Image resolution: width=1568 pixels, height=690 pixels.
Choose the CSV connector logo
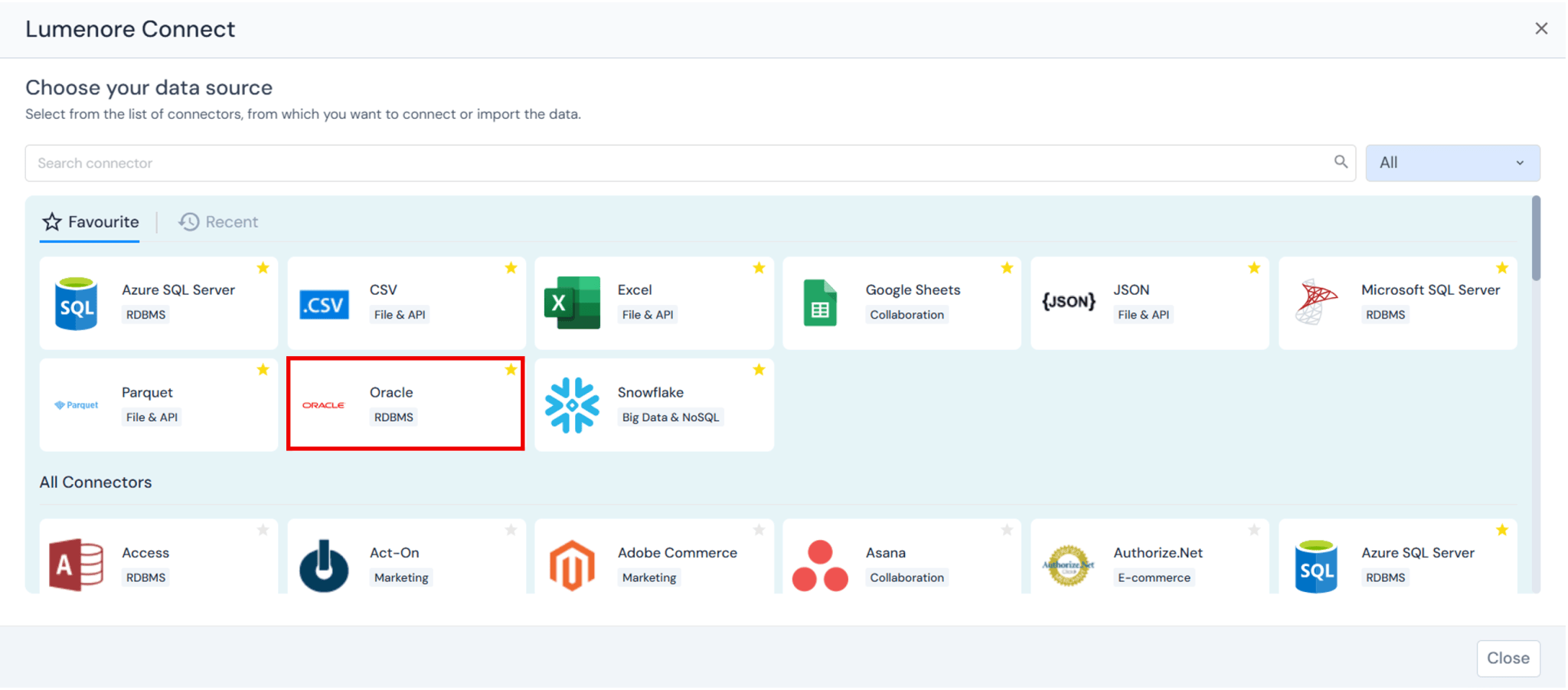point(324,304)
